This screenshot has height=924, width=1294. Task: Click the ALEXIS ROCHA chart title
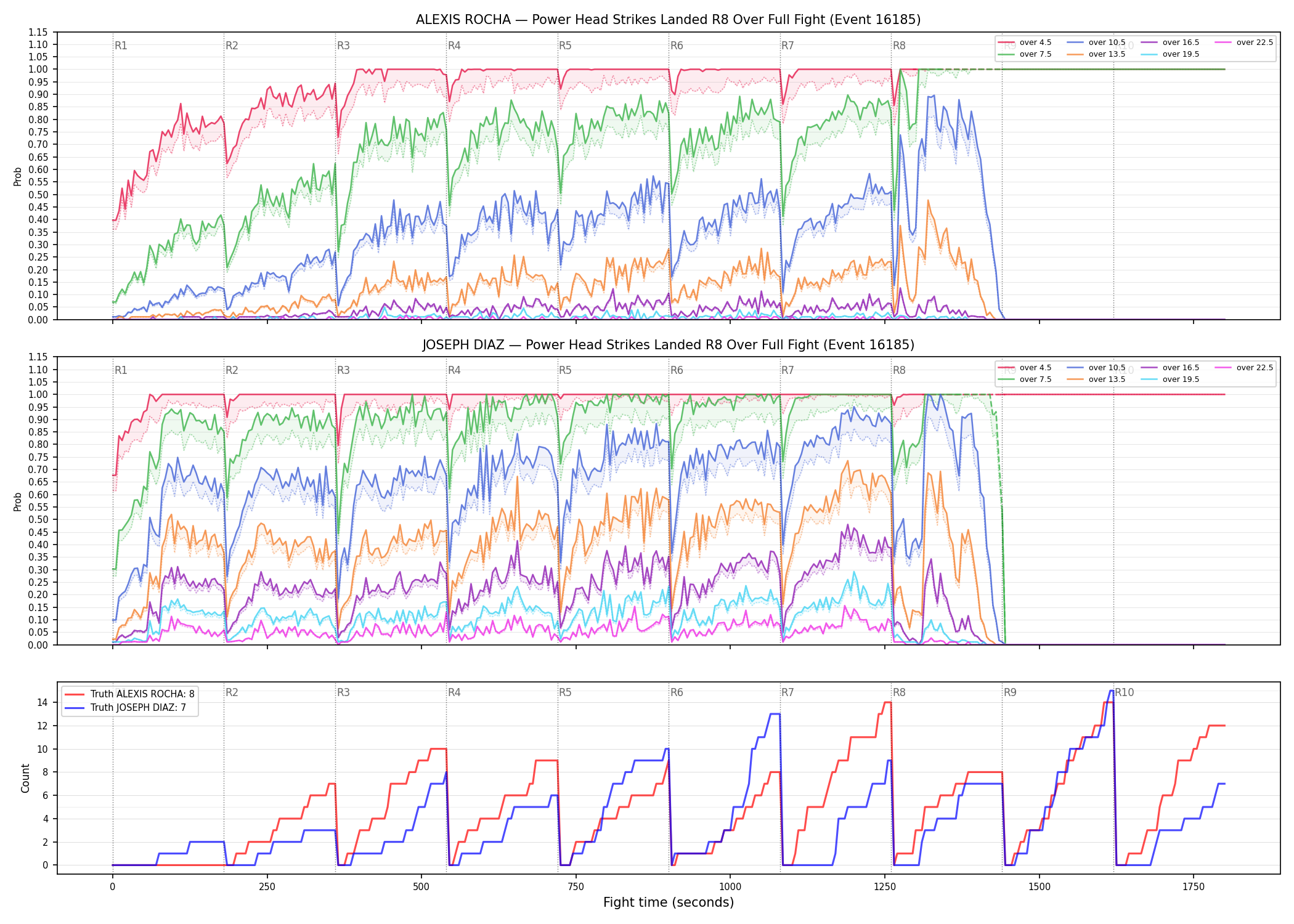click(668, 20)
